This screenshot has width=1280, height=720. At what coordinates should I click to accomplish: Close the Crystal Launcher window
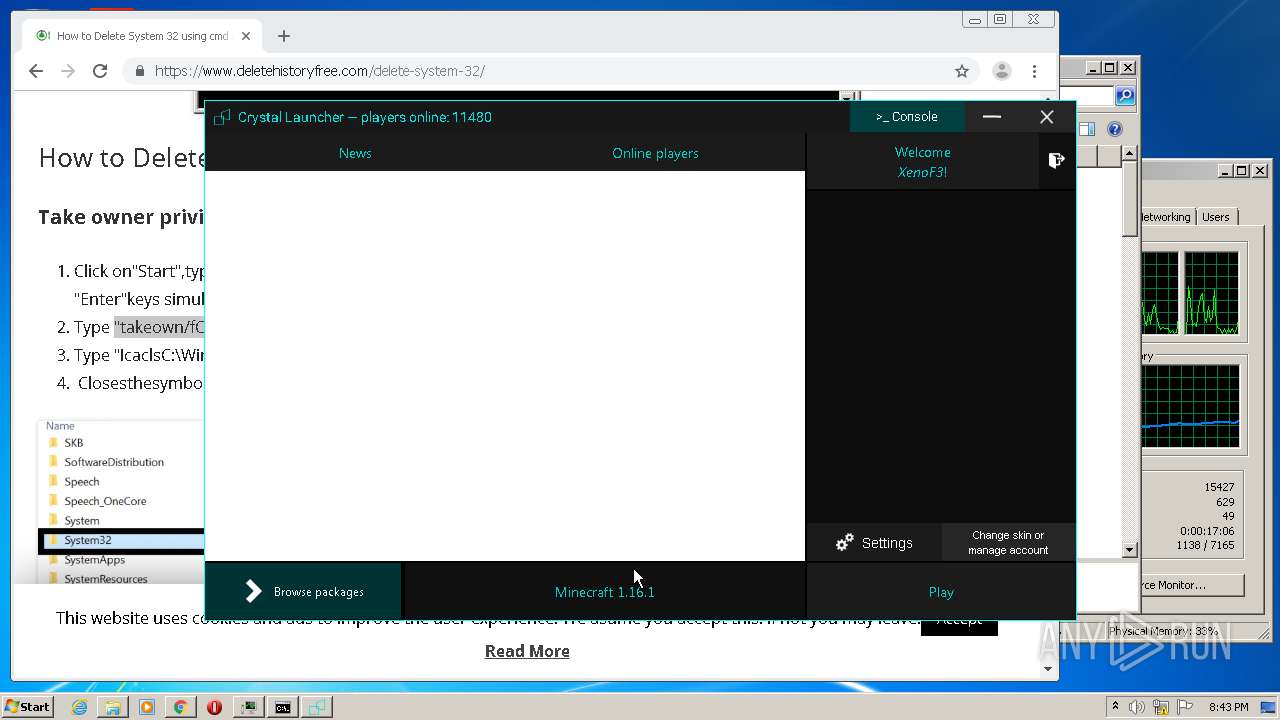click(x=1046, y=116)
